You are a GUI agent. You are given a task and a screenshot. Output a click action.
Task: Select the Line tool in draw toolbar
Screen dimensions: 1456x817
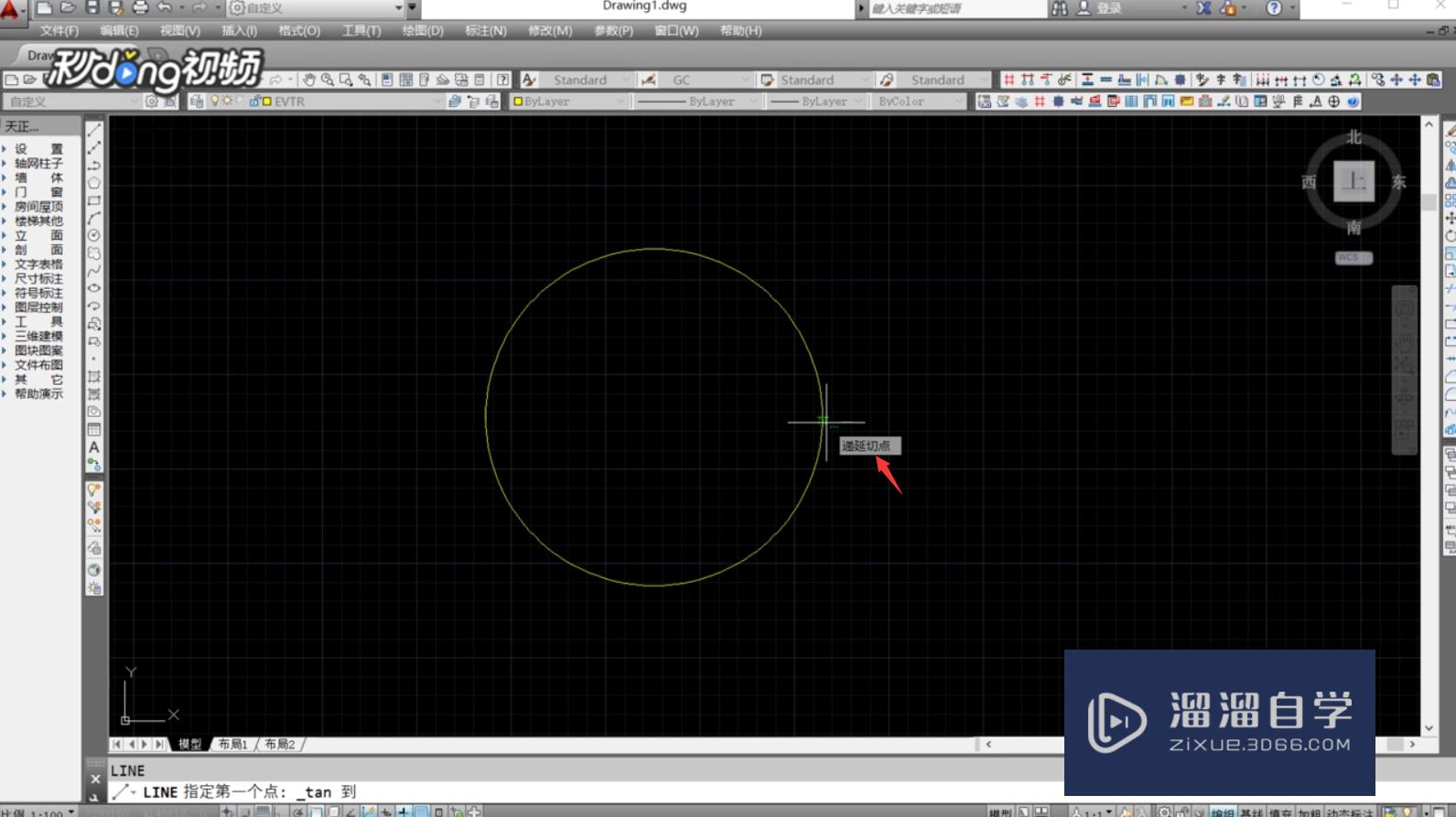point(94,131)
